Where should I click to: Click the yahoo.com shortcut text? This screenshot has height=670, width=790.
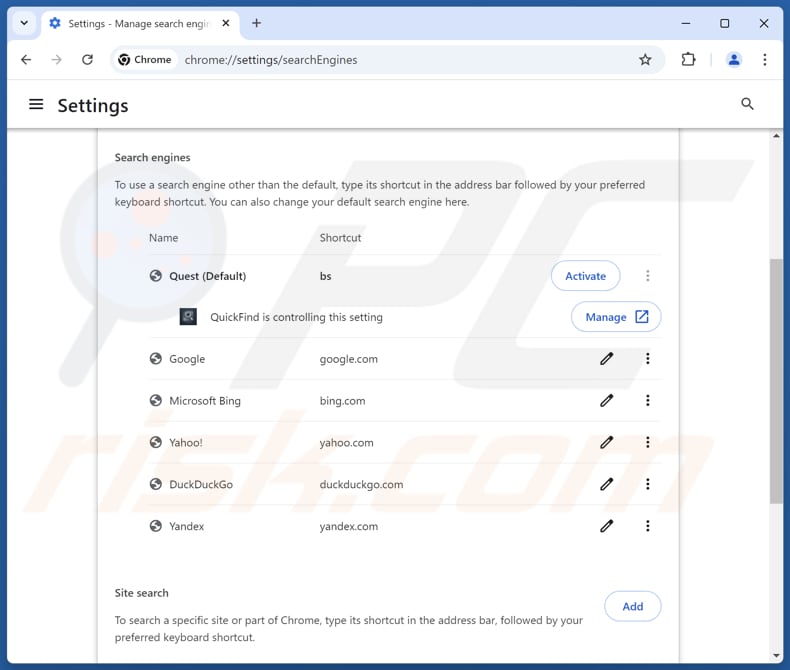[347, 443]
